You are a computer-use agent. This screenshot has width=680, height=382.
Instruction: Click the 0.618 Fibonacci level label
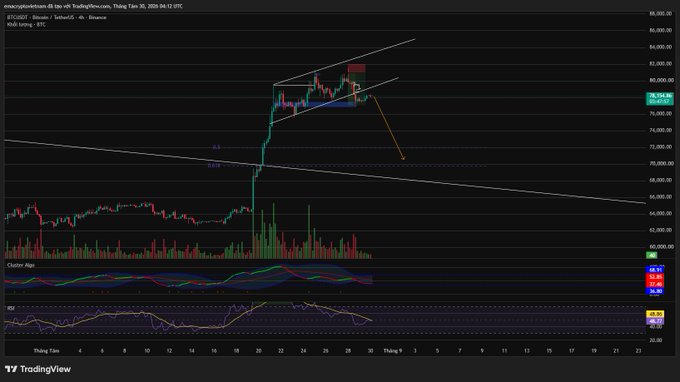pos(214,166)
